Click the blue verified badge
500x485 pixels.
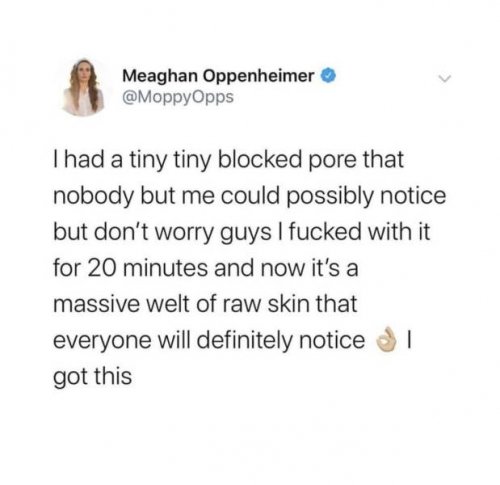coord(328,76)
